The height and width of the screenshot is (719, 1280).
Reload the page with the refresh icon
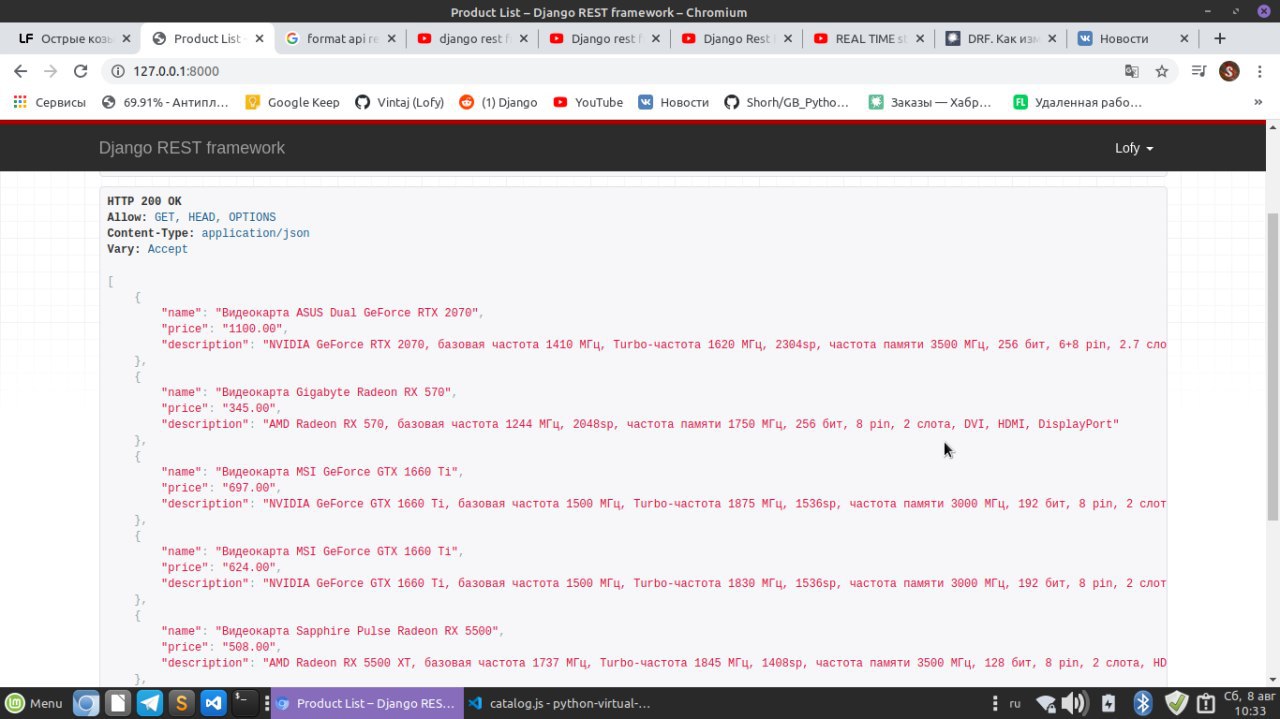coord(81,71)
